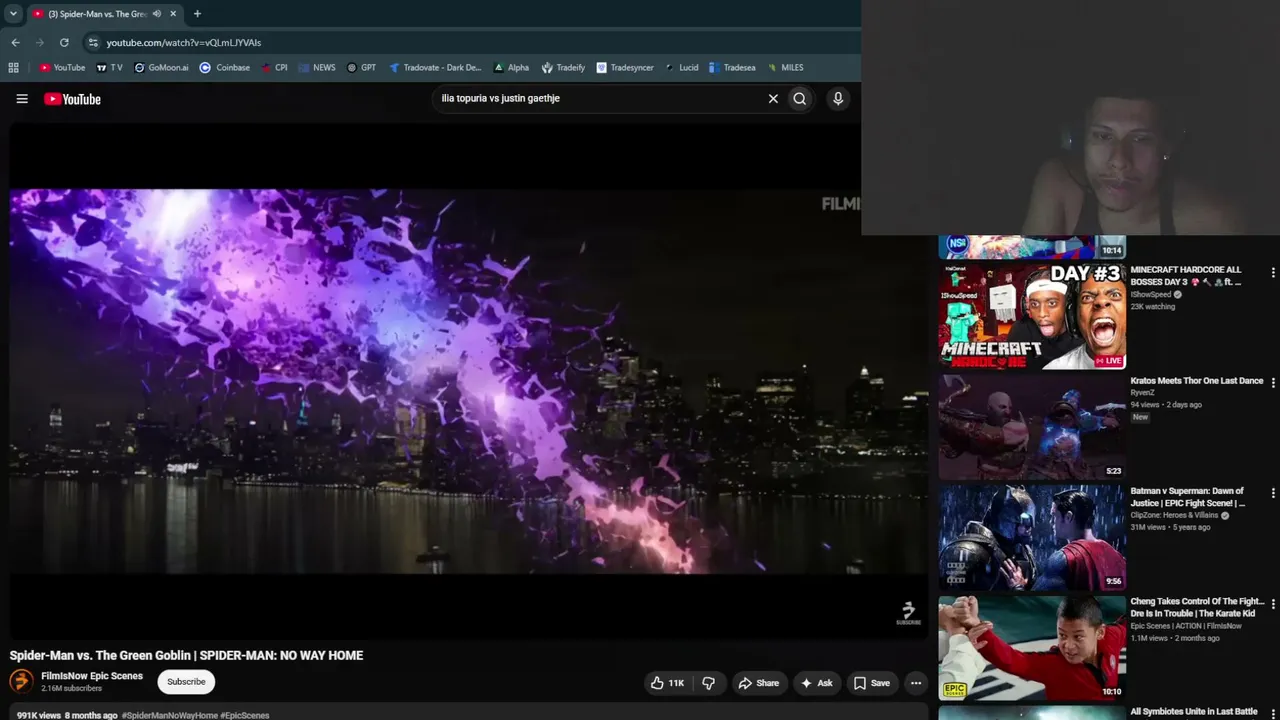The width and height of the screenshot is (1280, 720).
Task: Mute the Spider-Man tab audio
Action: (x=157, y=14)
